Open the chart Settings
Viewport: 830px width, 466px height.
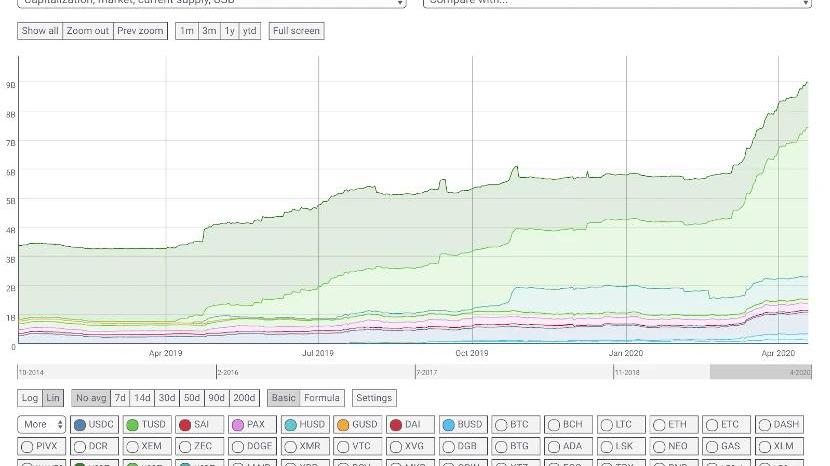[x=374, y=398]
